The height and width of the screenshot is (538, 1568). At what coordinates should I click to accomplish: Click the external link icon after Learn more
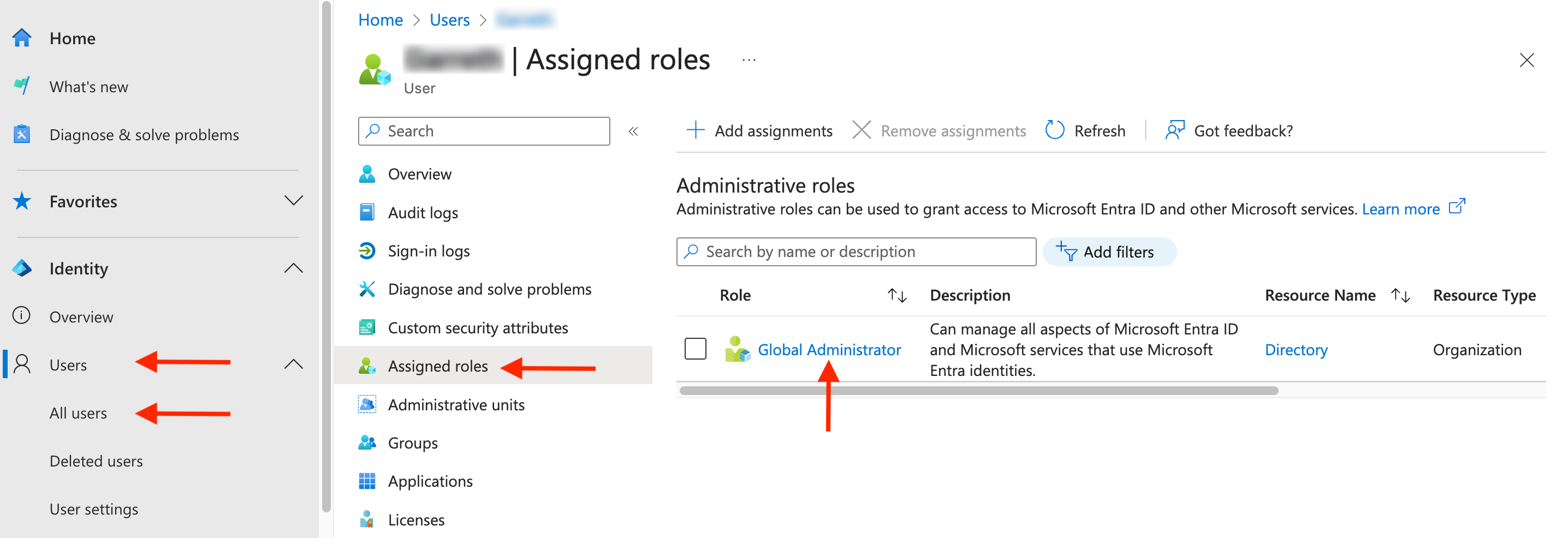pos(1457,207)
